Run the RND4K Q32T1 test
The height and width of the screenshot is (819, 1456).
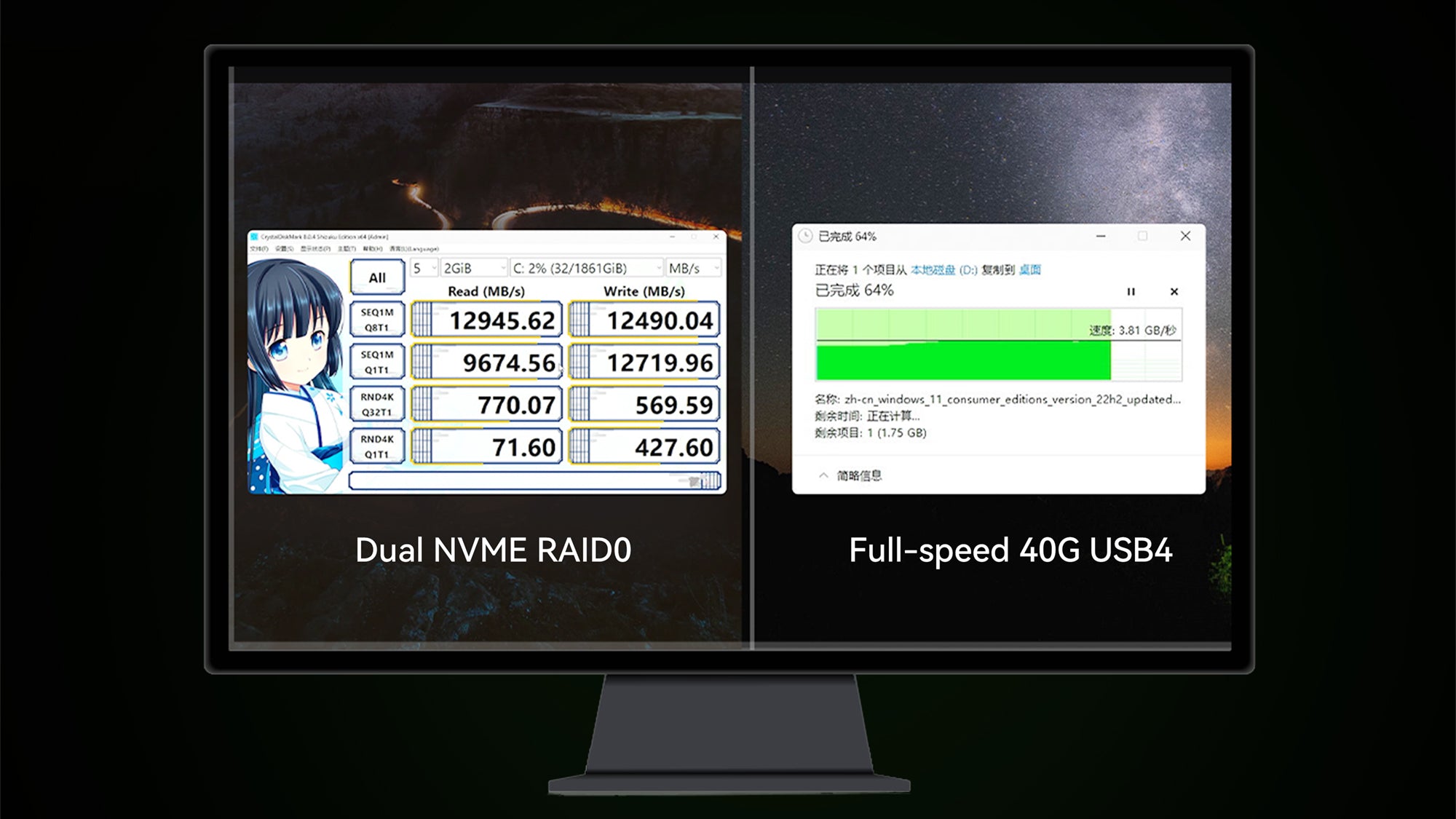377,404
